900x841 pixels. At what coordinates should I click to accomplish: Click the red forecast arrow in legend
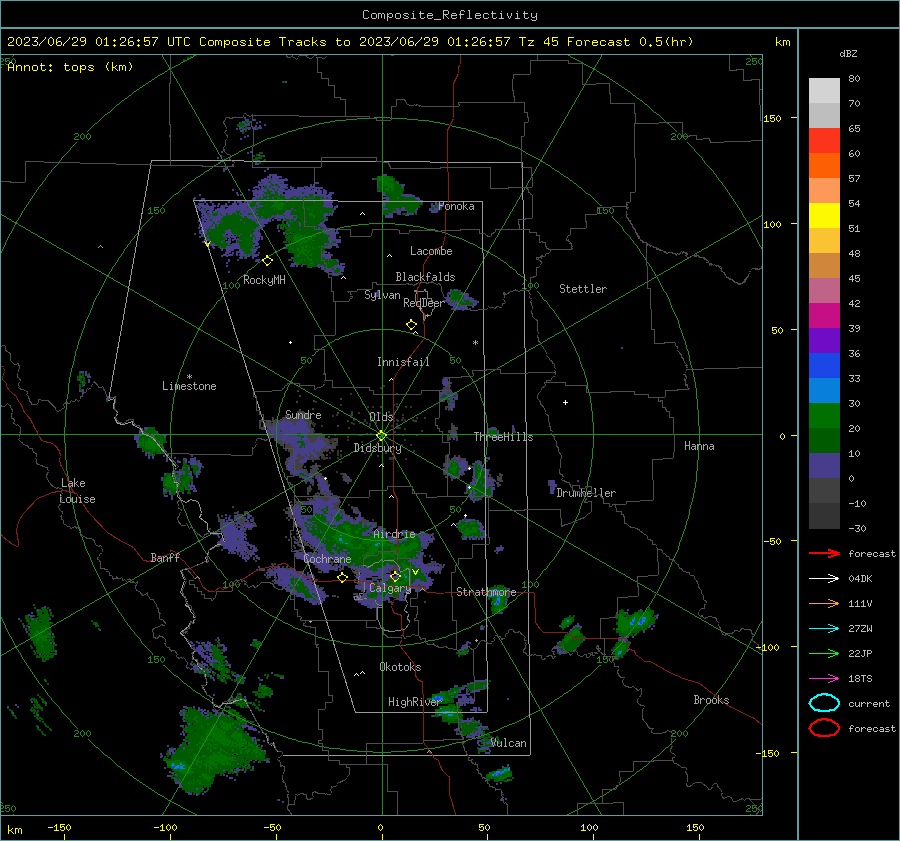[x=824, y=553]
